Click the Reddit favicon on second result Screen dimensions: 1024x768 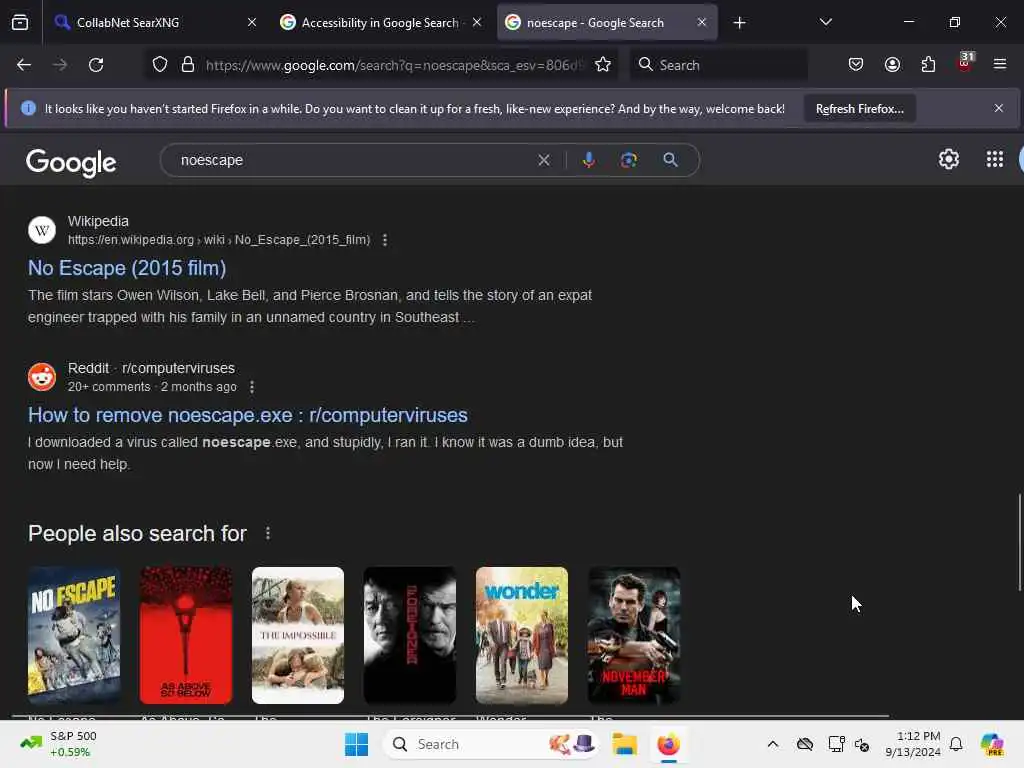pyautogui.click(x=42, y=377)
